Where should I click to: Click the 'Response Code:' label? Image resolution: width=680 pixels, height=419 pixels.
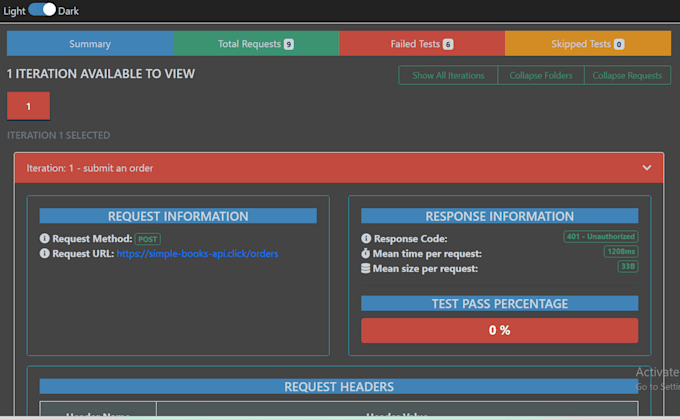click(x=411, y=239)
